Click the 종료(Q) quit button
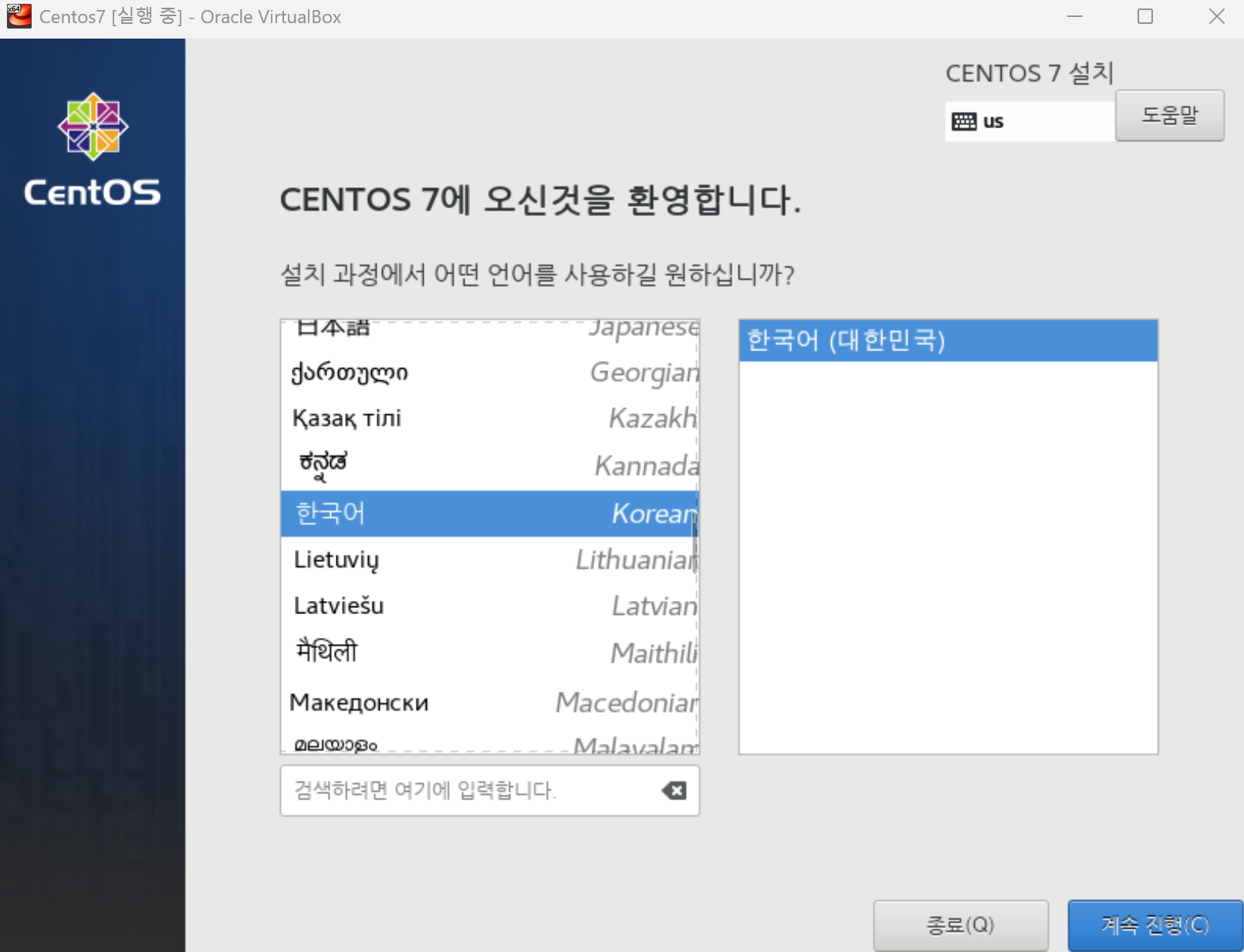 click(960, 925)
